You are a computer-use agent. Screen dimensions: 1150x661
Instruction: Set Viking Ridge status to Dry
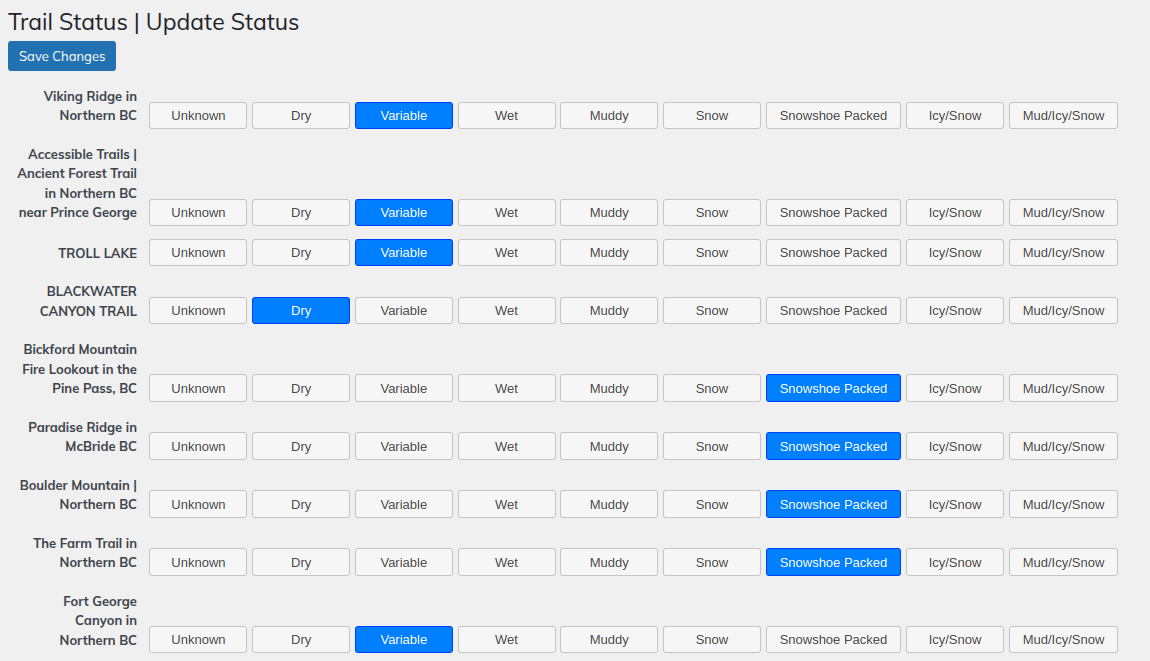point(301,116)
